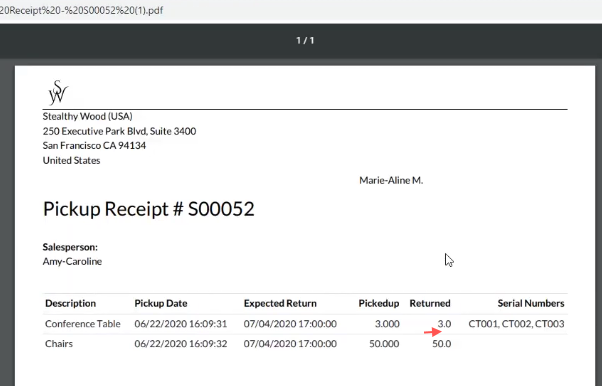The image size is (602, 386).
Task: Click the 250 Executive Park Blvd address line
Action: pyautogui.click(x=119, y=131)
